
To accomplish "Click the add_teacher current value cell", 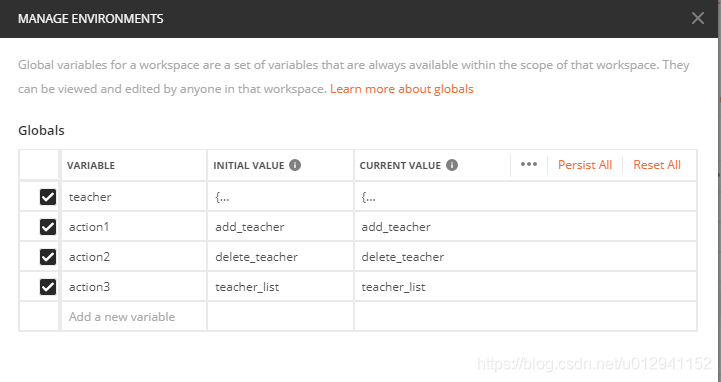I will point(525,227).
